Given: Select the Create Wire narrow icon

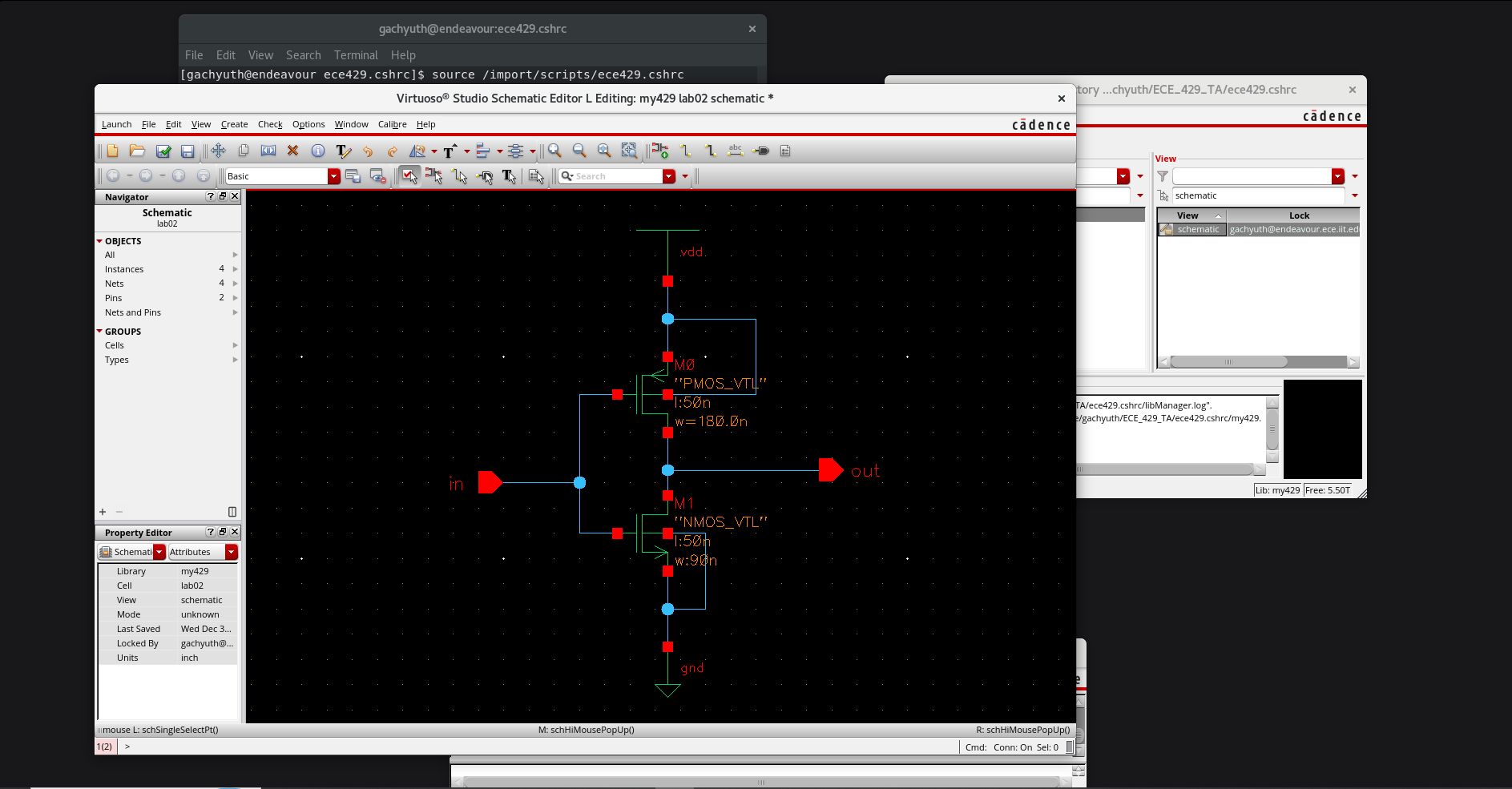Looking at the screenshot, I should pos(686,151).
